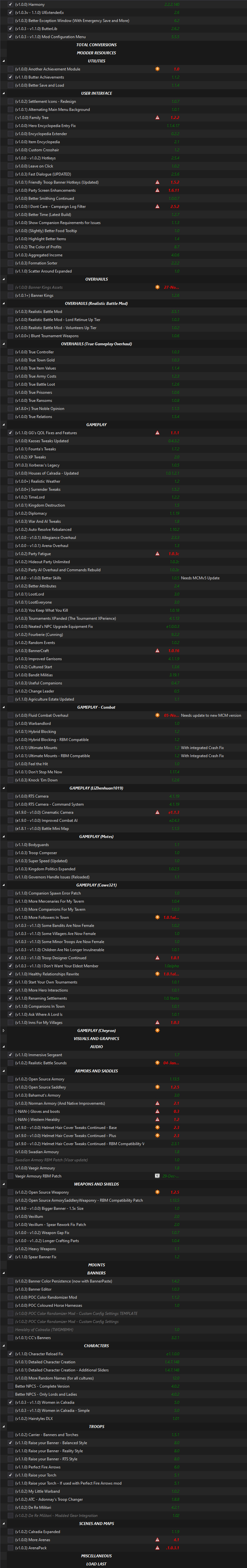The height and width of the screenshot is (1568, 247).
Task: Select the Kaoses Tweaks Updated row
Action: [124, 441]
